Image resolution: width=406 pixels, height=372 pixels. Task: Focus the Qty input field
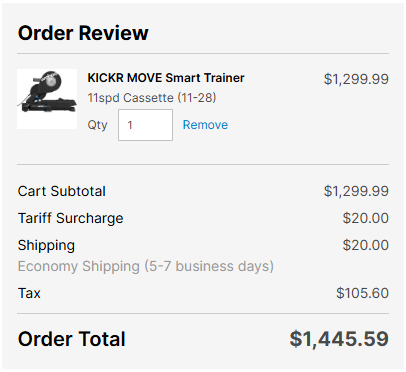145,125
